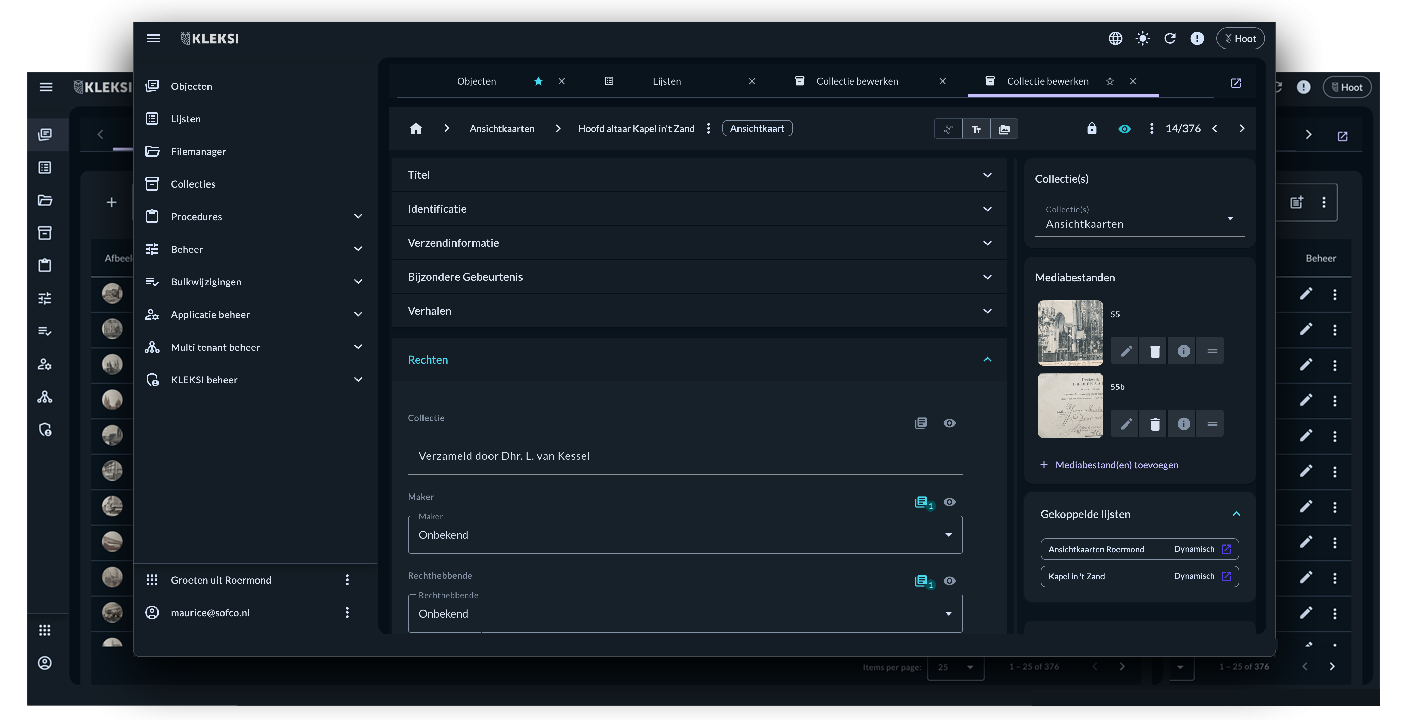Toggle the blue favorite star on the Objecten tab
1411x720 pixels.
[538, 81]
